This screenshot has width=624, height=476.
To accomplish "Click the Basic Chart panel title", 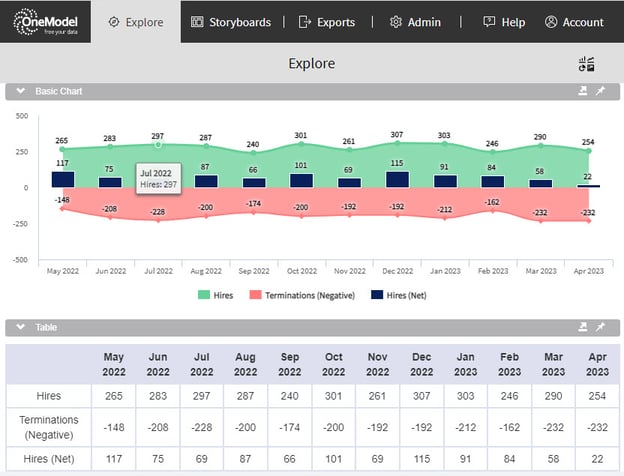I will (x=58, y=91).
